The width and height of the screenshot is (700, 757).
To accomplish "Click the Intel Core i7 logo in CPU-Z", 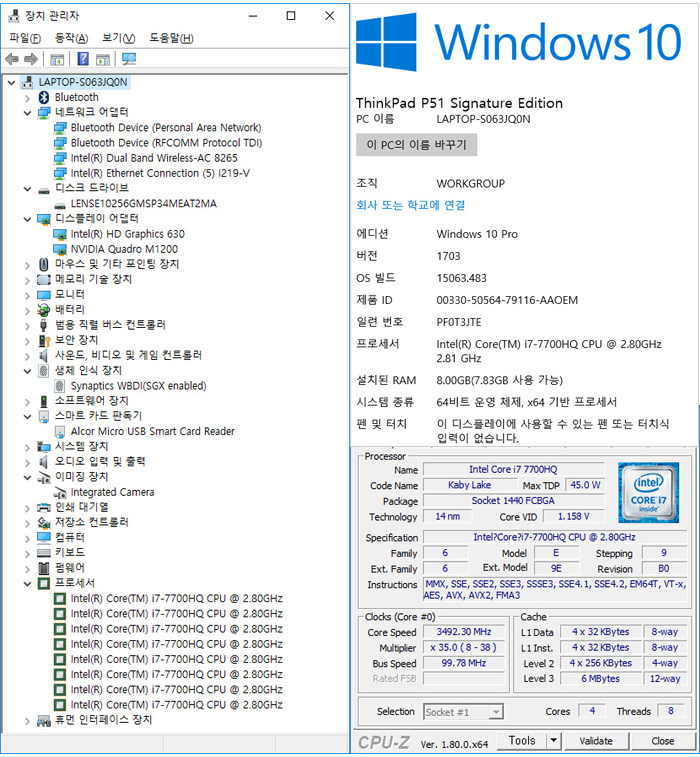I will click(648, 492).
